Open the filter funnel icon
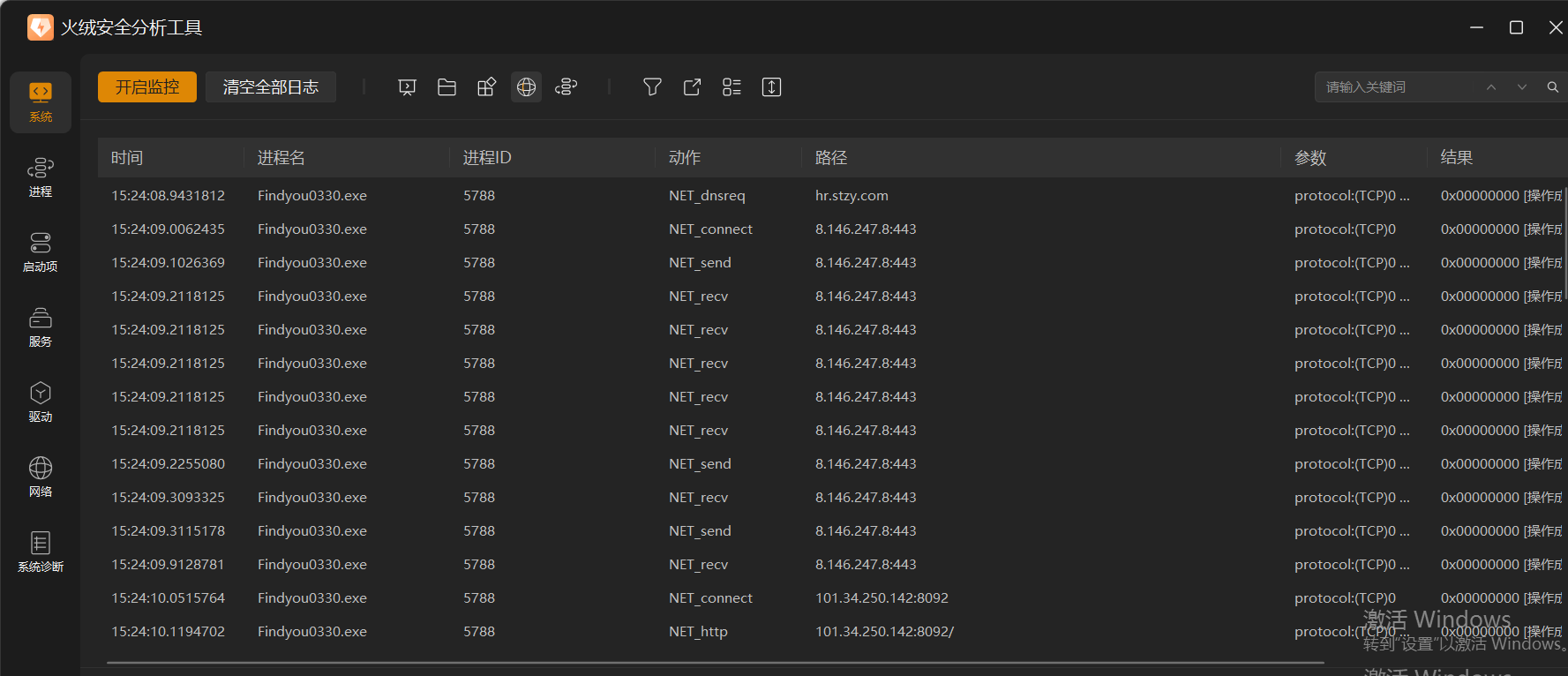 tap(652, 87)
